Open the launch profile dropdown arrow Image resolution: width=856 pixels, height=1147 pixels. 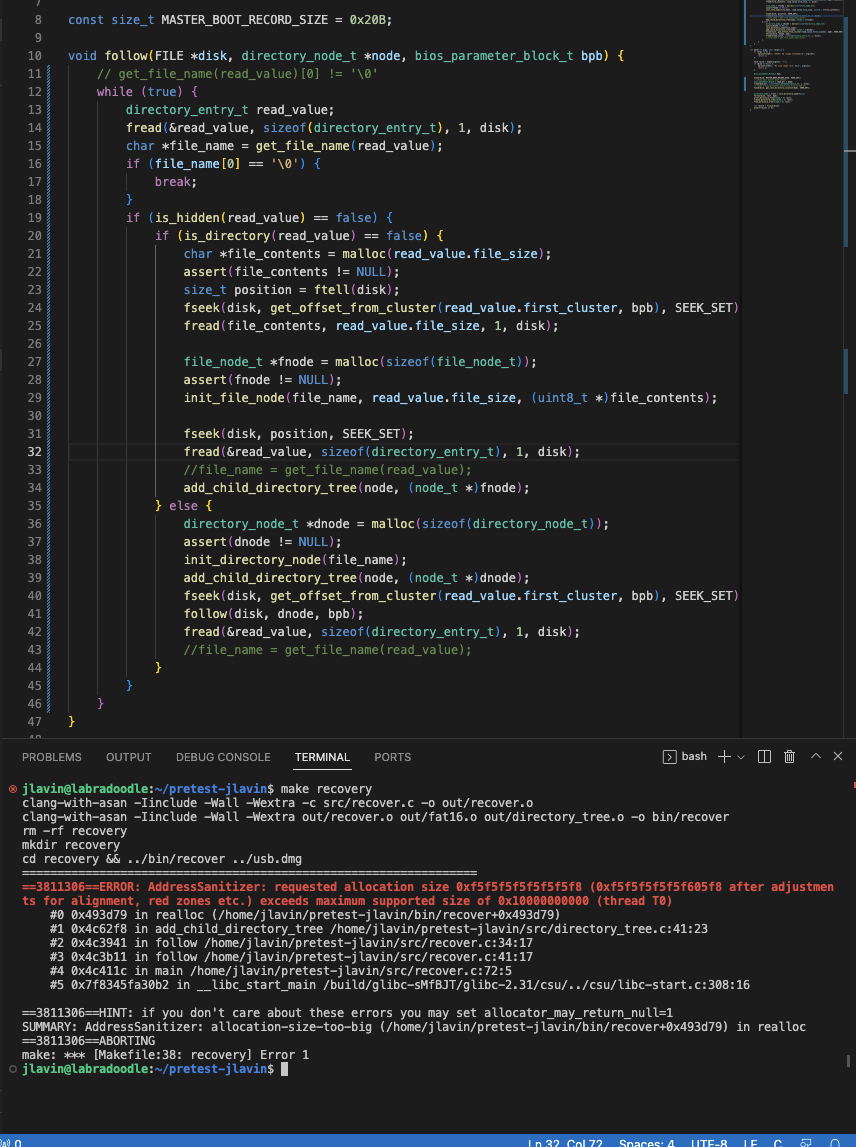[x=741, y=757]
